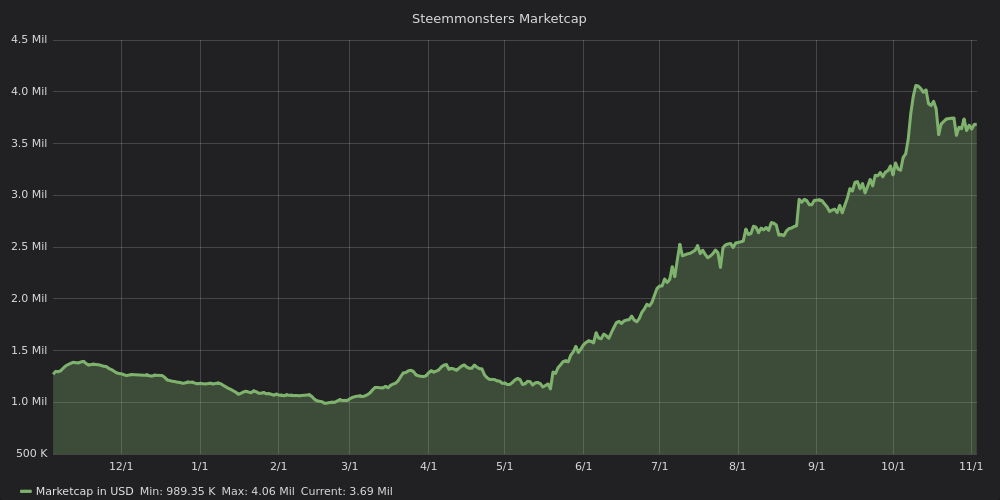Click the 2.5 Mil y-axis label
Screen dimensions: 1000x500
pyautogui.click(x=29, y=246)
